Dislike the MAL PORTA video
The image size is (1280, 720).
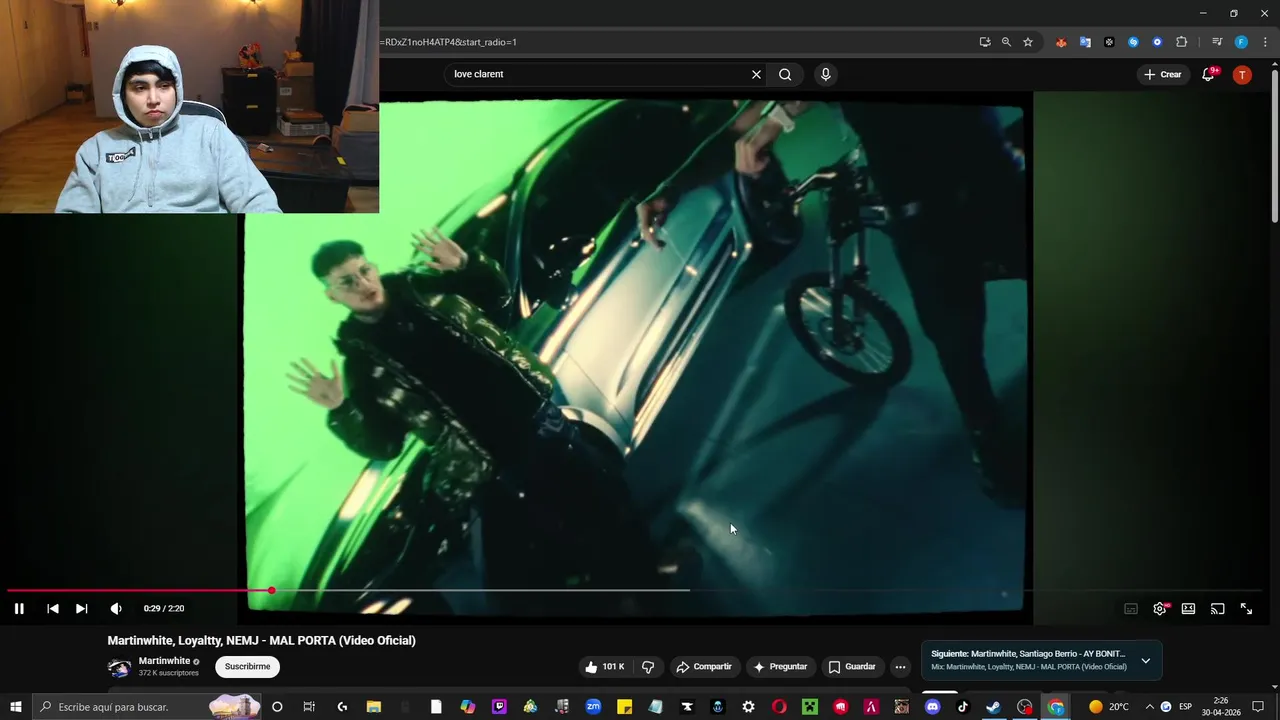coord(648,667)
